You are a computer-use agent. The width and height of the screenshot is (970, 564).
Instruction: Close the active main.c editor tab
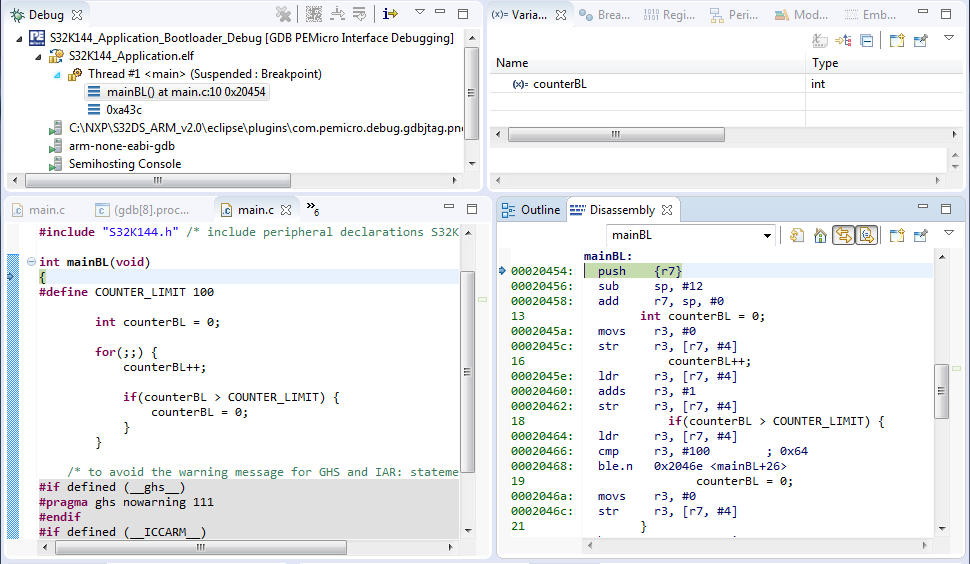coord(285,210)
